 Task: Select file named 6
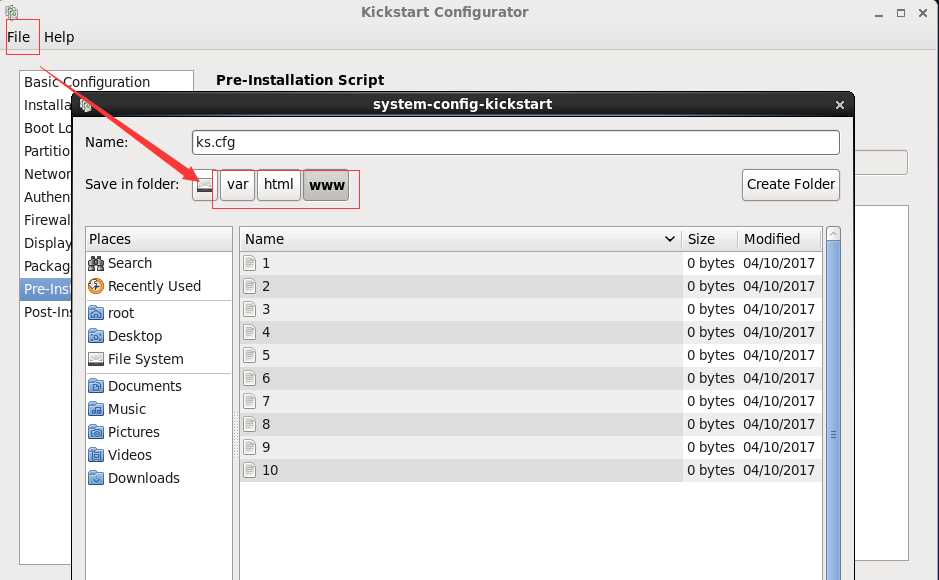coord(531,378)
